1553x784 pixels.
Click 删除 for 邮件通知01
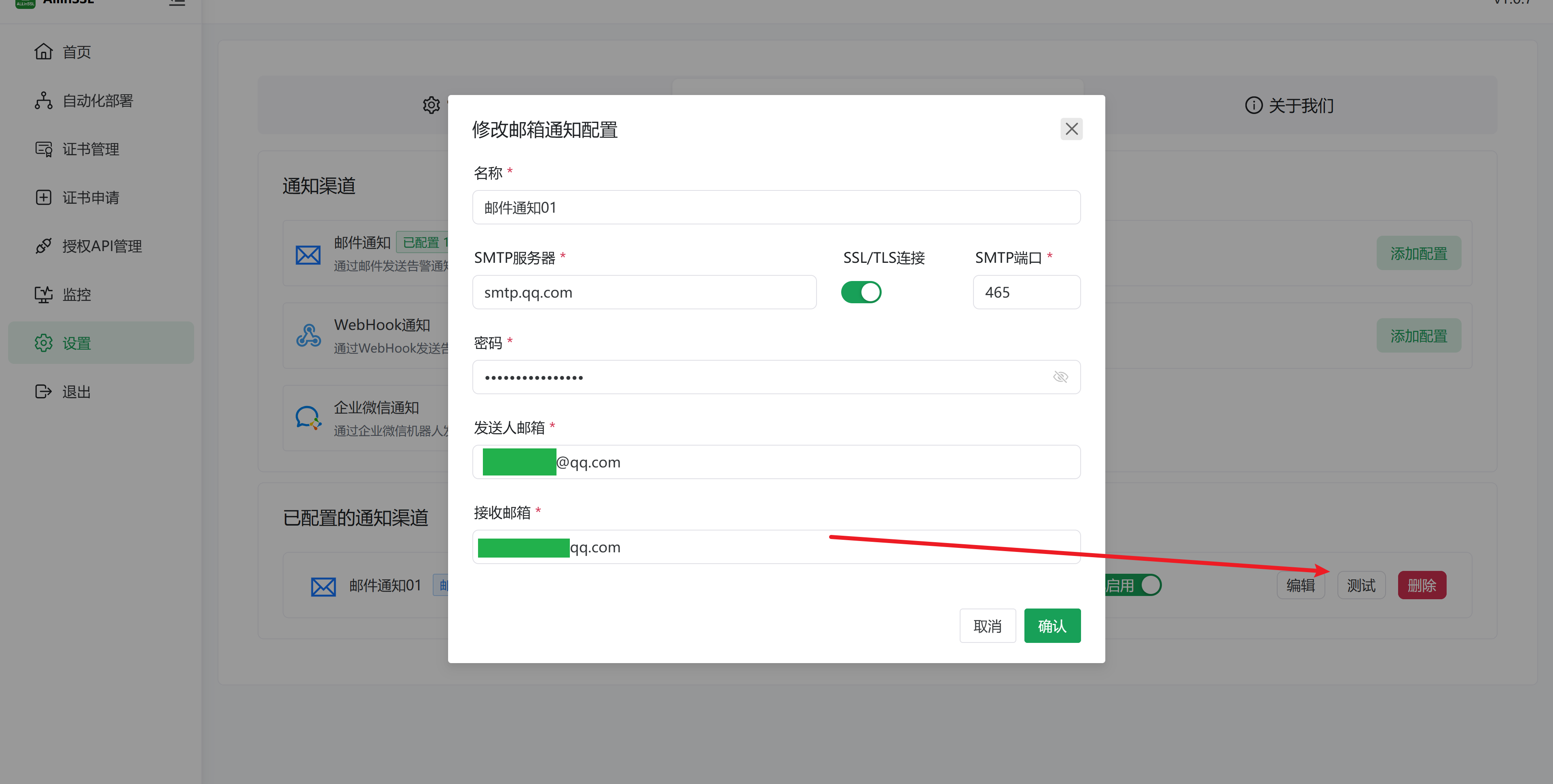[1422, 585]
